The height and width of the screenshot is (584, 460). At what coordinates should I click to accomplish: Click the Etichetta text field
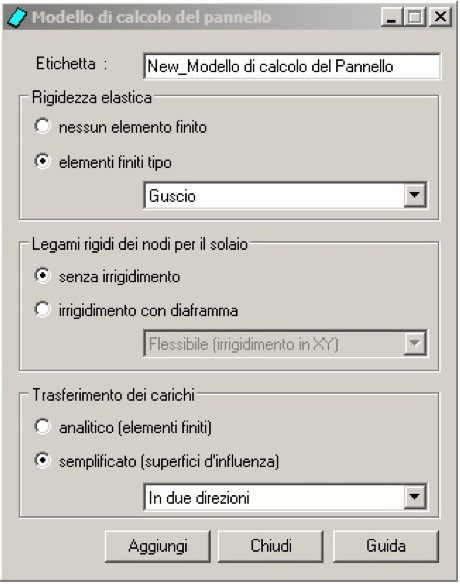(x=292, y=66)
